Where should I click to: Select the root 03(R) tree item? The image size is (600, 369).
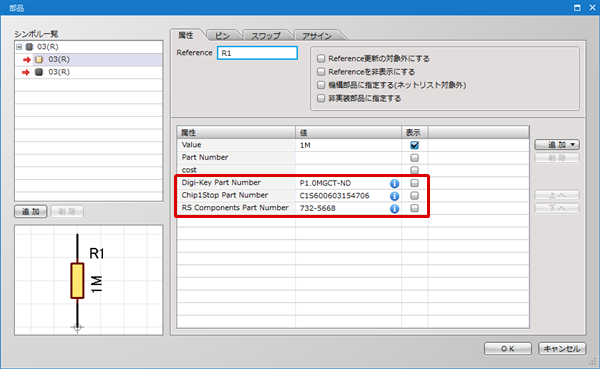[47, 47]
